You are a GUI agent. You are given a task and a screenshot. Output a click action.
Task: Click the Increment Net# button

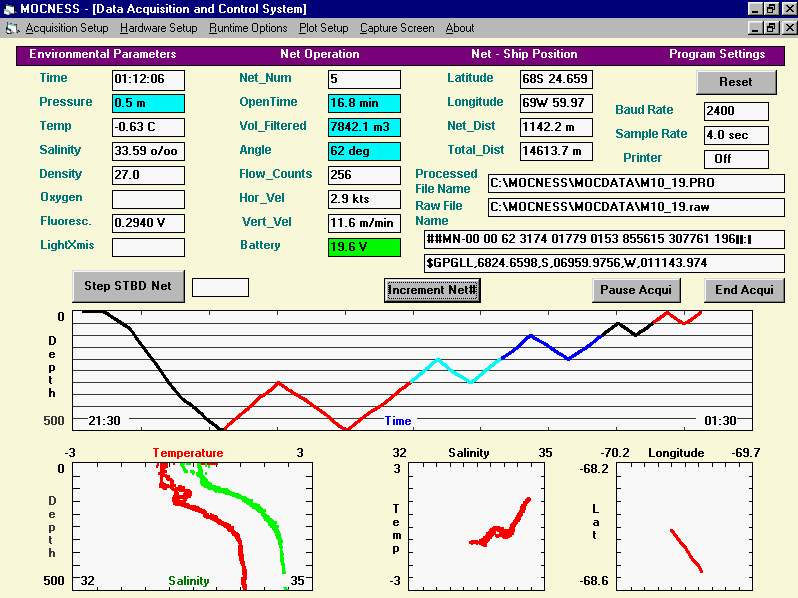pos(432,290)
